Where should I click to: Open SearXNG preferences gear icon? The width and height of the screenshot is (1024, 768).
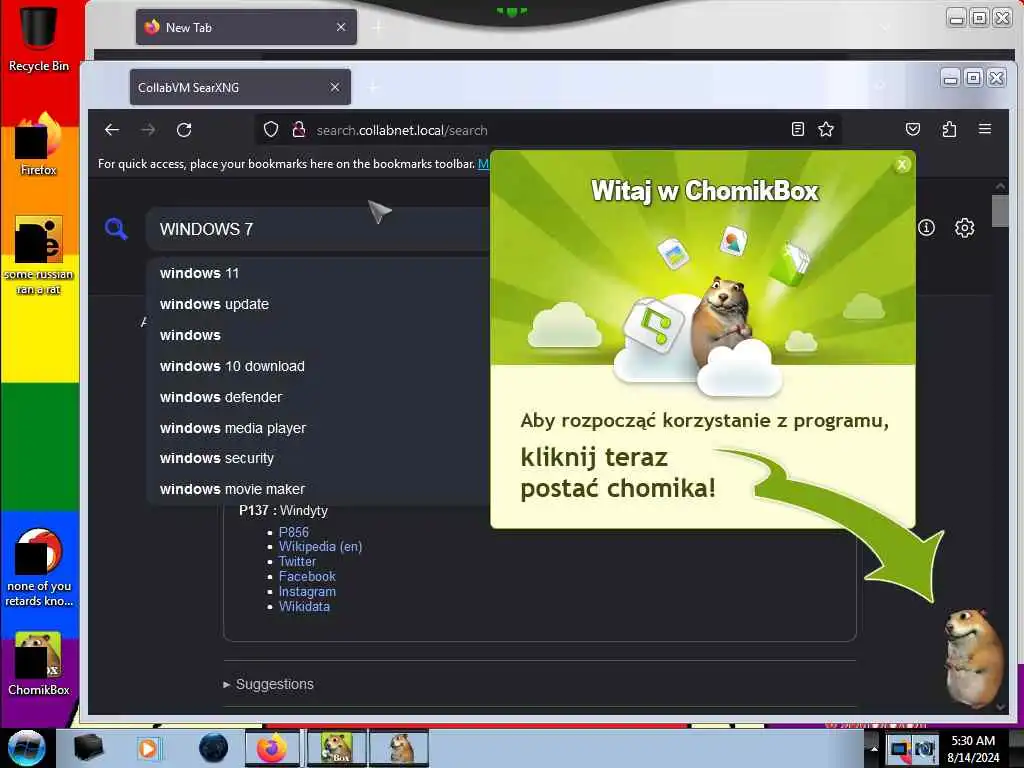(x=965, y=228)
